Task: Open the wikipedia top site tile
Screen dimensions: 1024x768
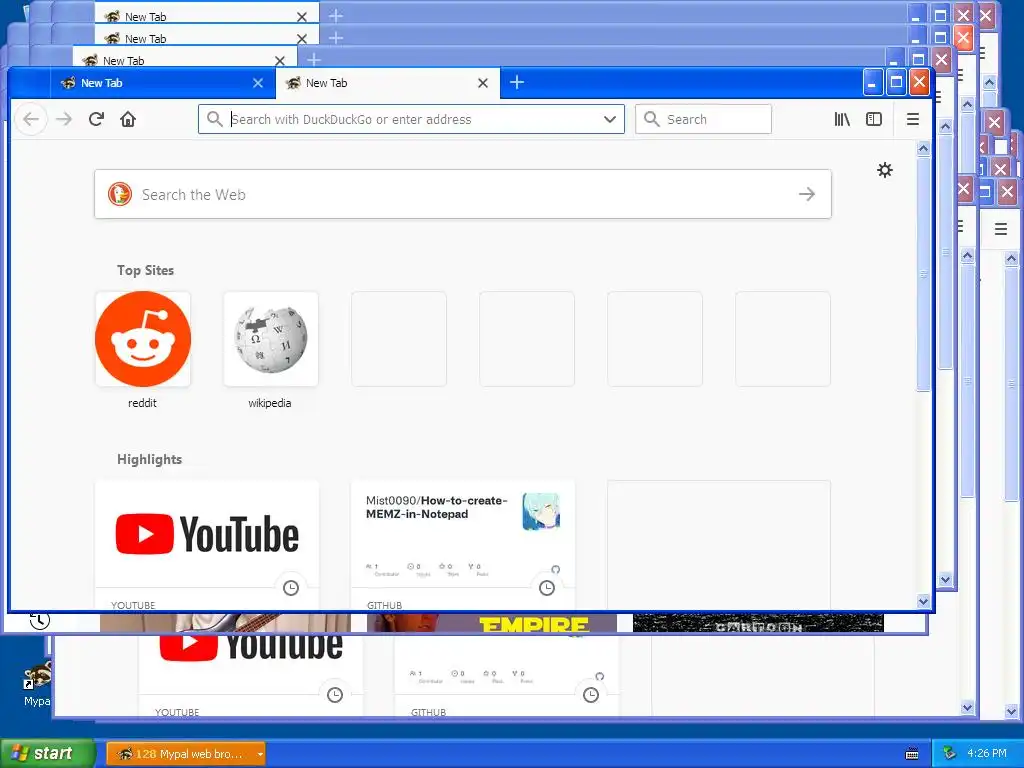Action: pyautogui.click(x=271, y=339)
